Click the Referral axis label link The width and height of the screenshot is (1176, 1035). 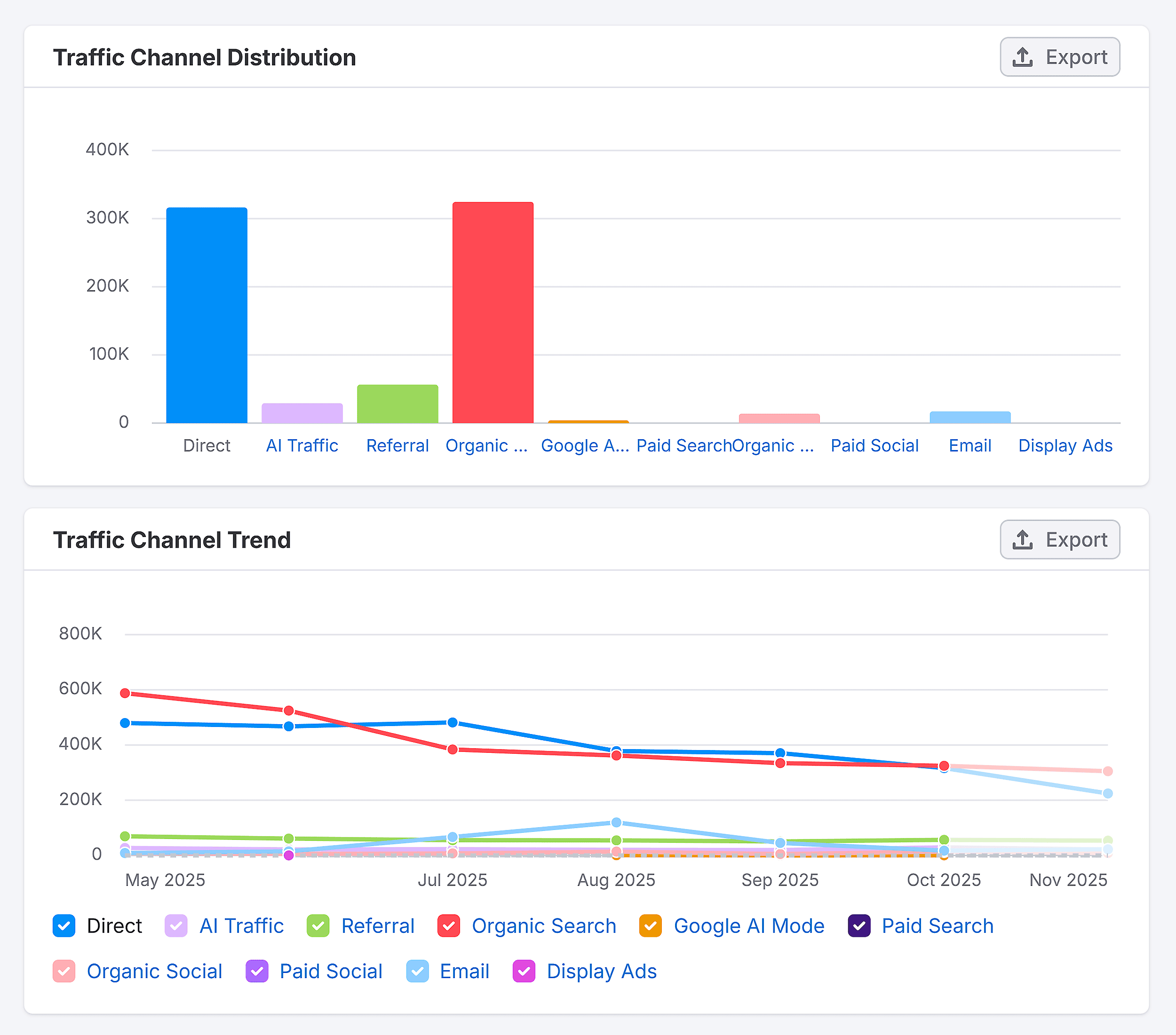[397, 446]
